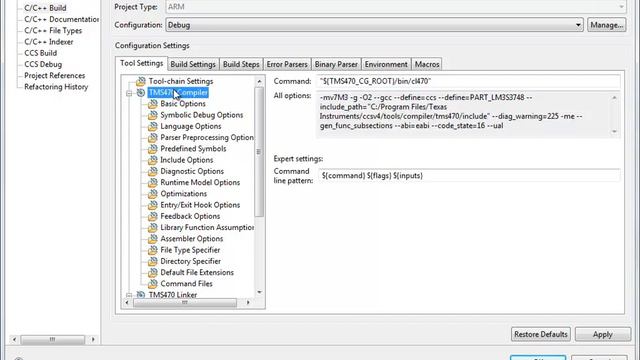Collapse the TMS470 Compiler tree node
Image resolution: width=640 pixels, height=360 pixels.
pos(129,93)
